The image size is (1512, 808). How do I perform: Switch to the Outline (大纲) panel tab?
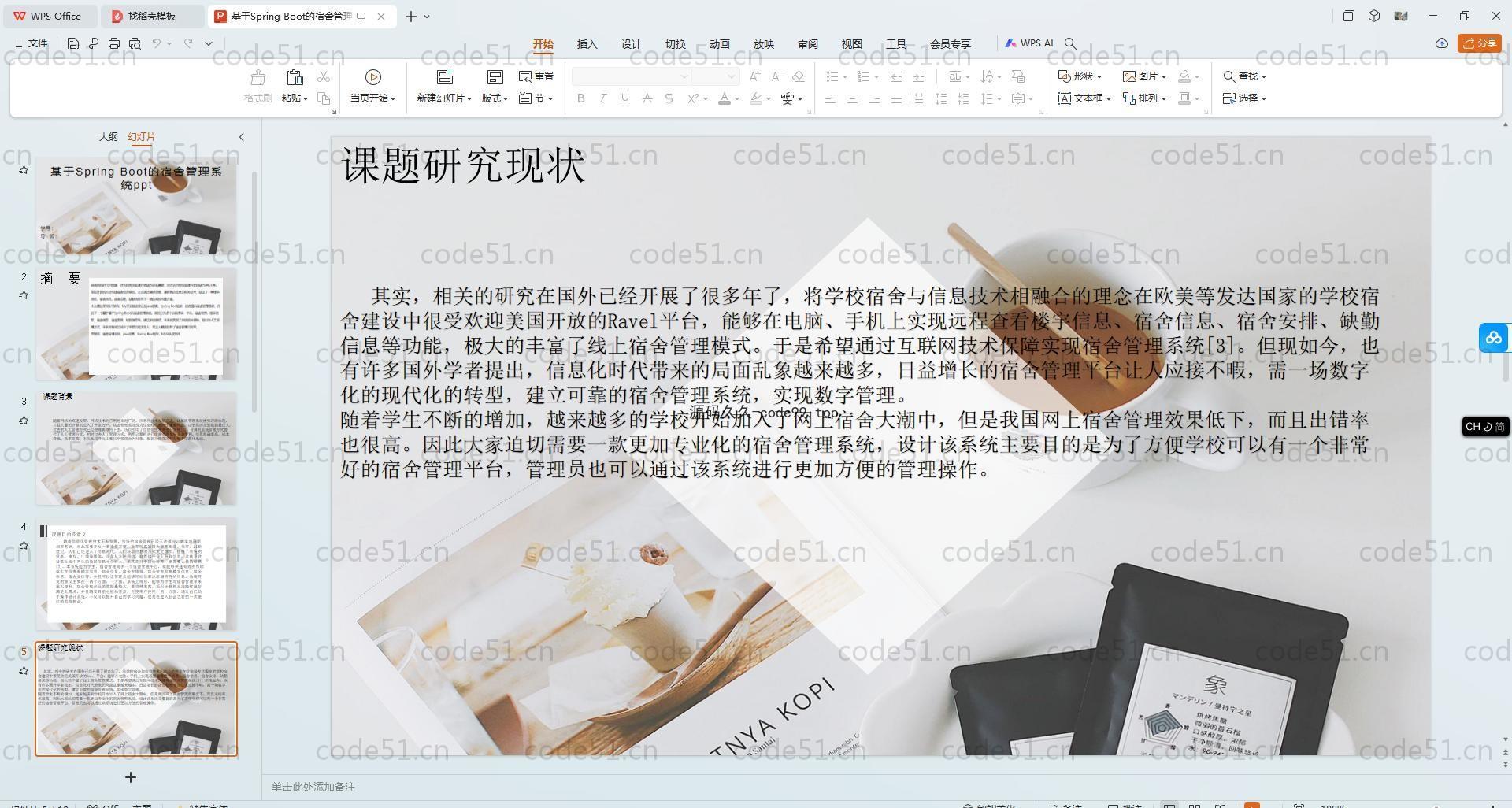(108, 137)
